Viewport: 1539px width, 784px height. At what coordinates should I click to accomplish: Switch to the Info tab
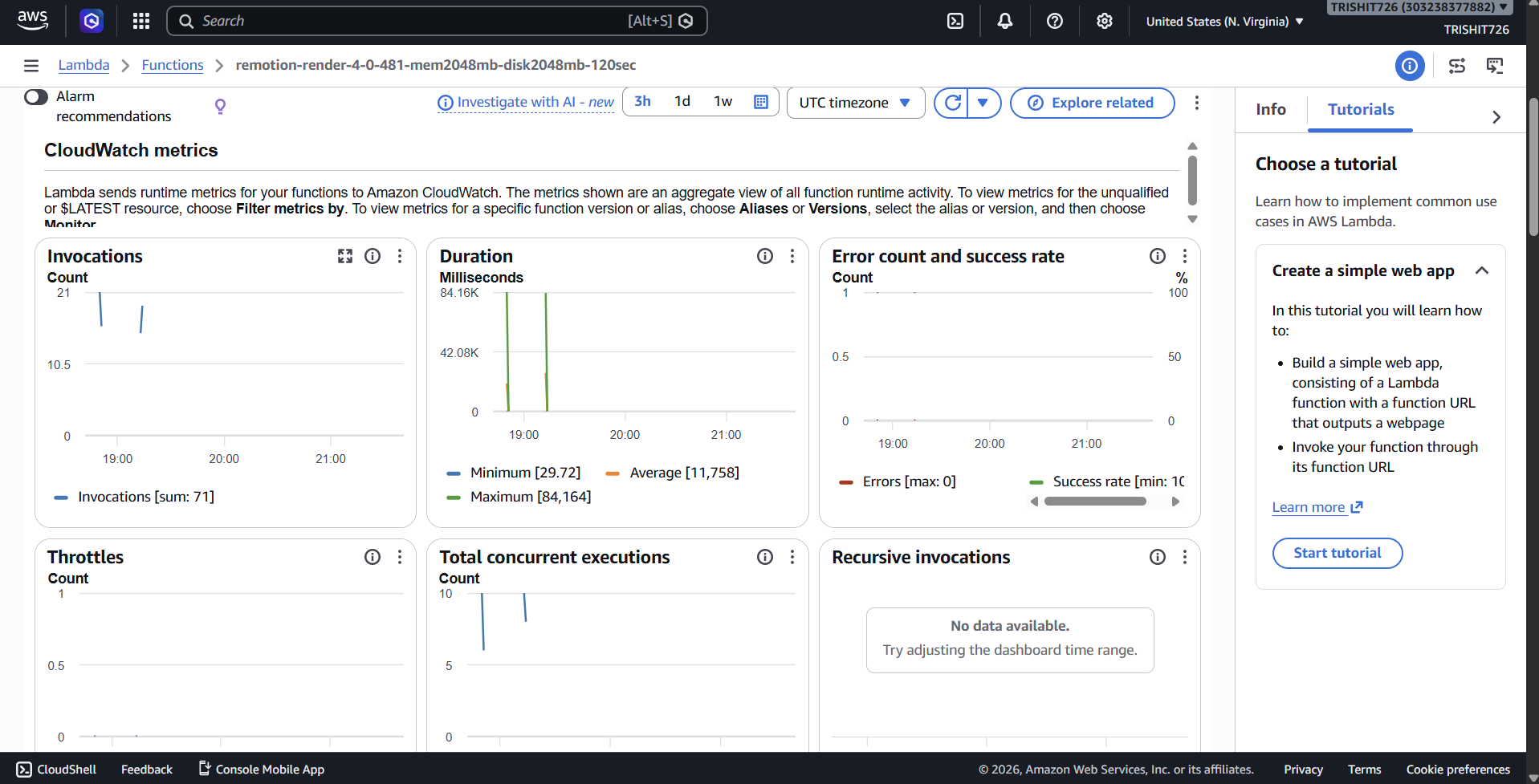coord(1271,110)
